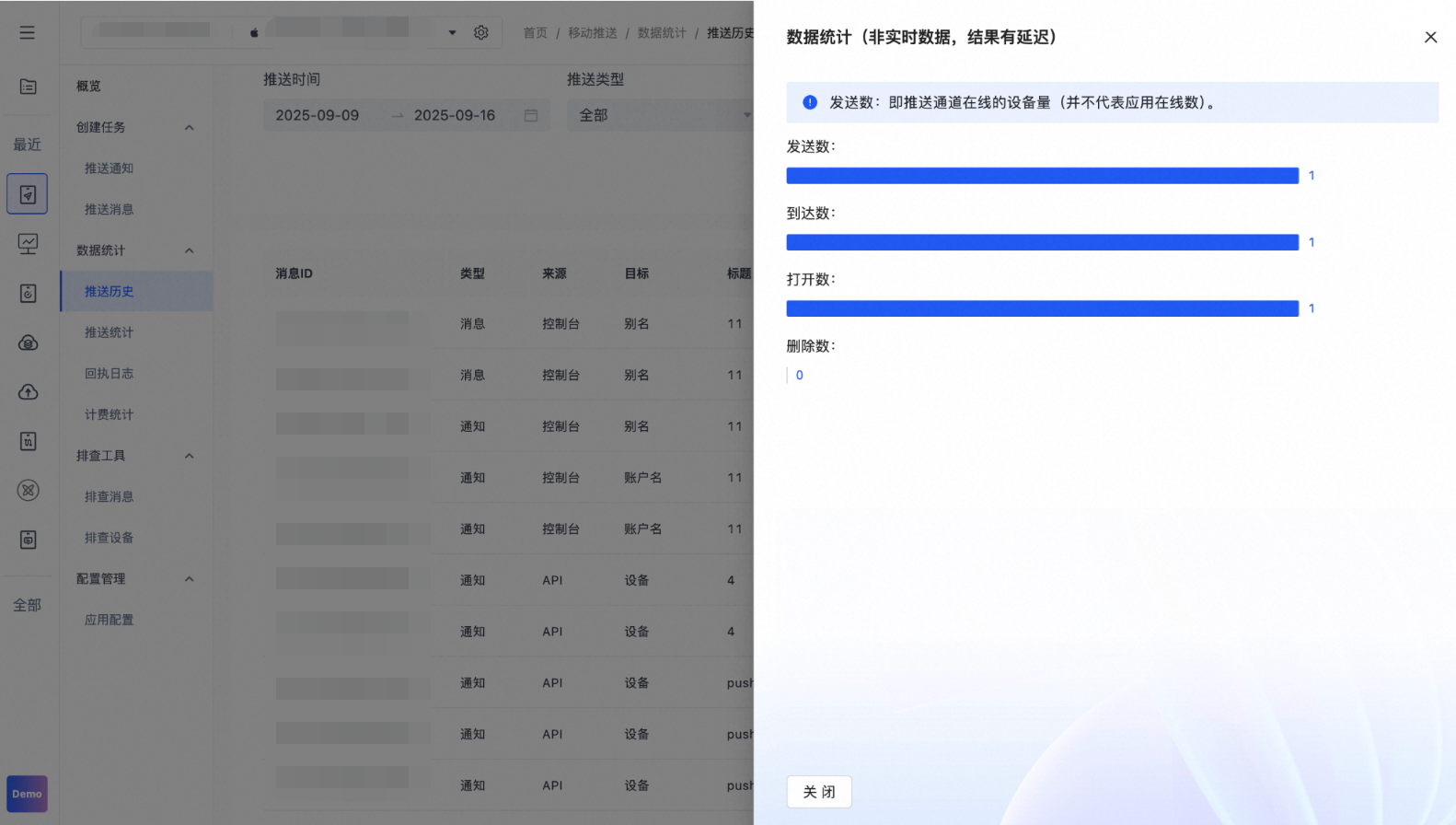Click the 目标 column header
This screenshot has width=1456, height=825.
(636, 273)
